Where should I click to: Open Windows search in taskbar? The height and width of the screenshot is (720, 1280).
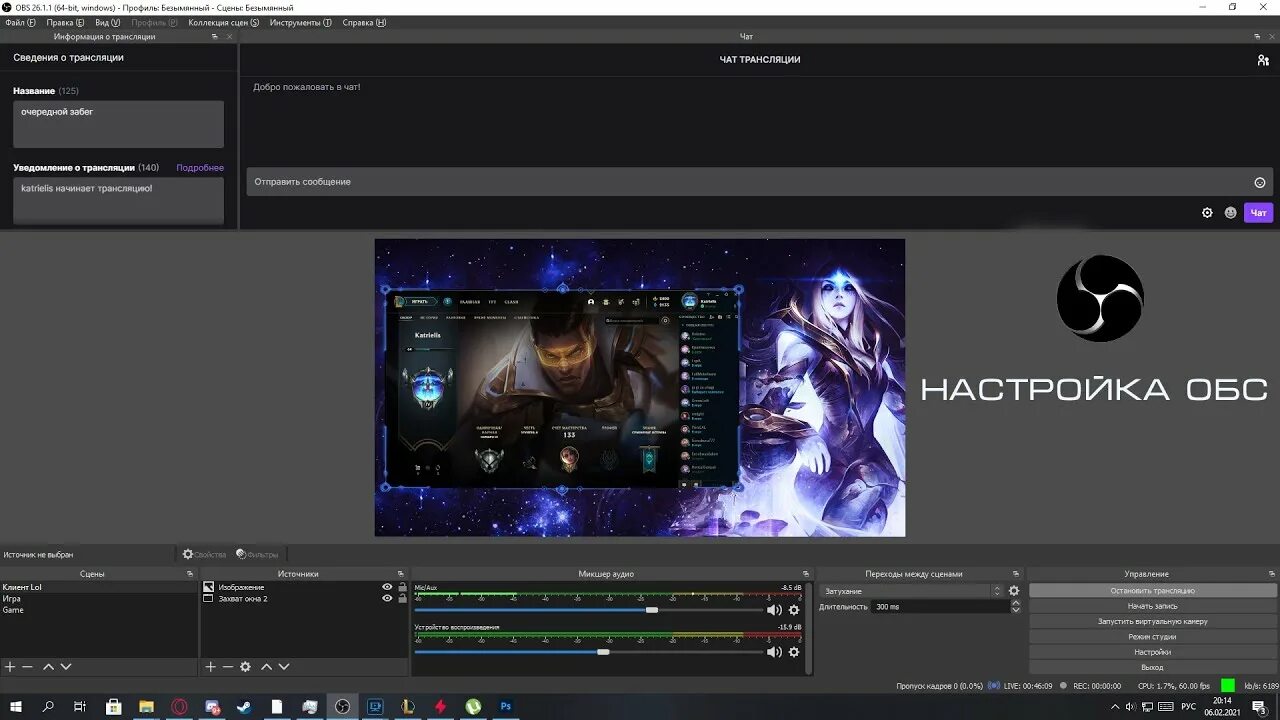pyautogui.click(x=48, y=706)
